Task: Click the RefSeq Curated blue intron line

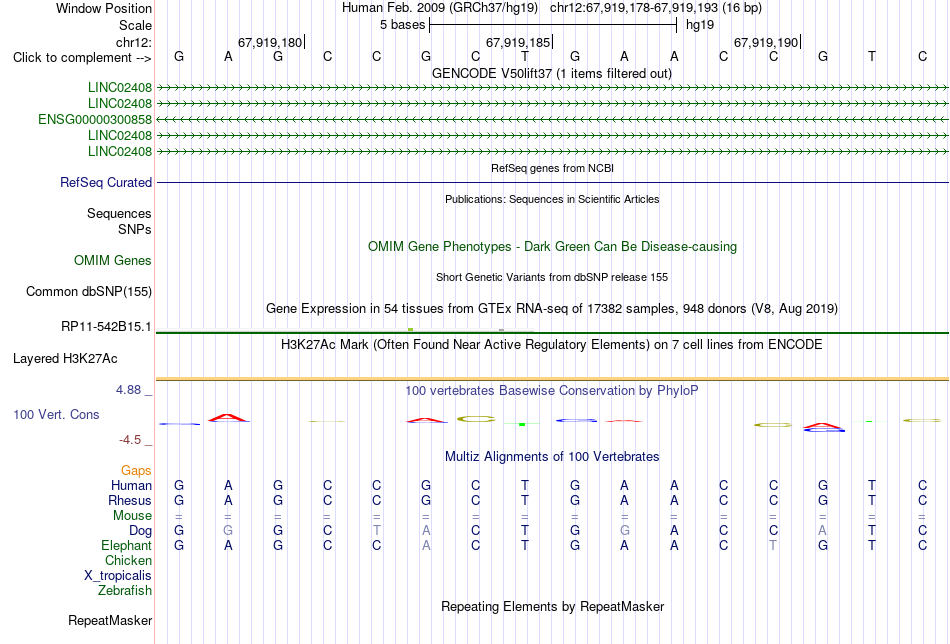Action: point(552,182)
